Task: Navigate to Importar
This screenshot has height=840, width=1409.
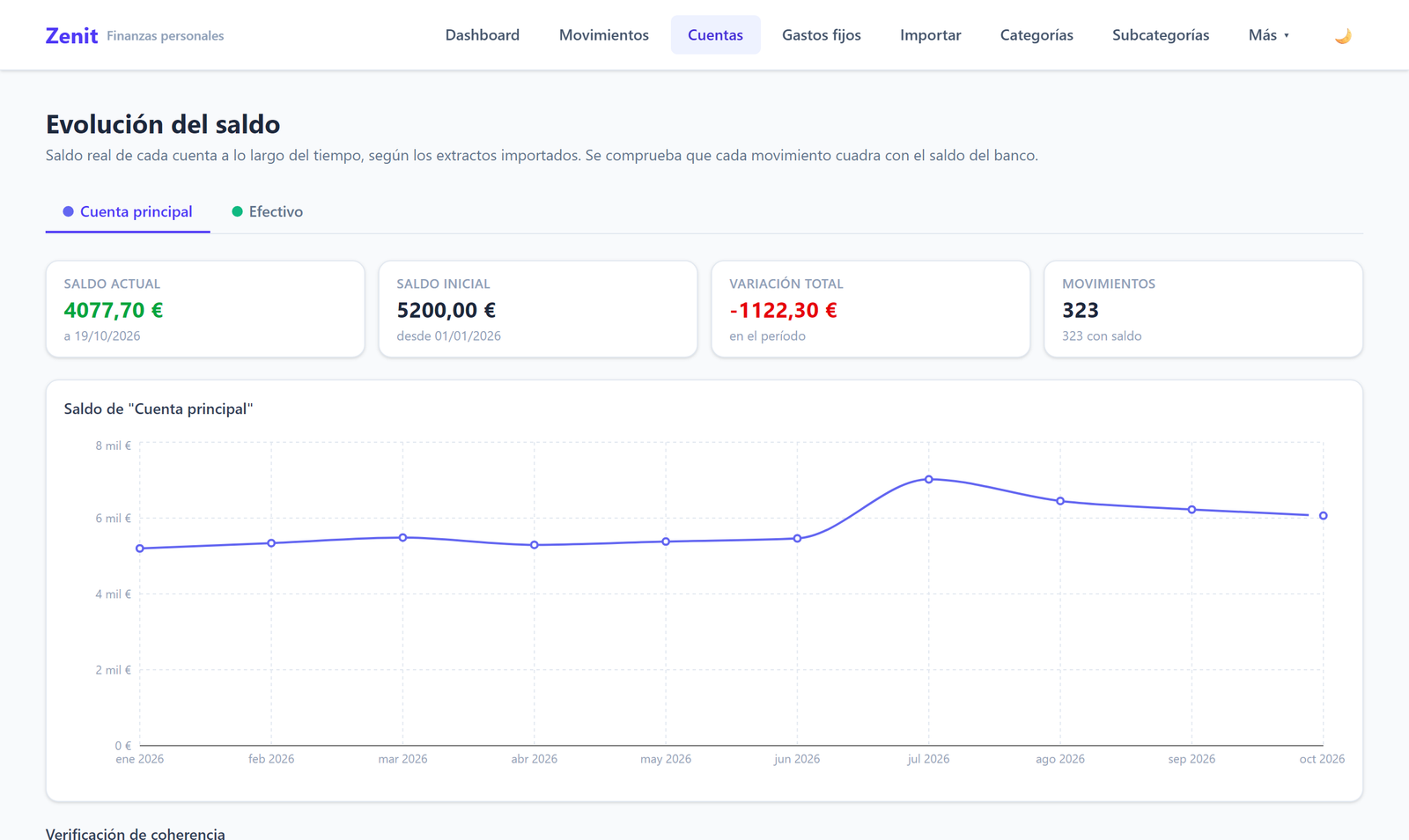Action: (x=931, y=35)
